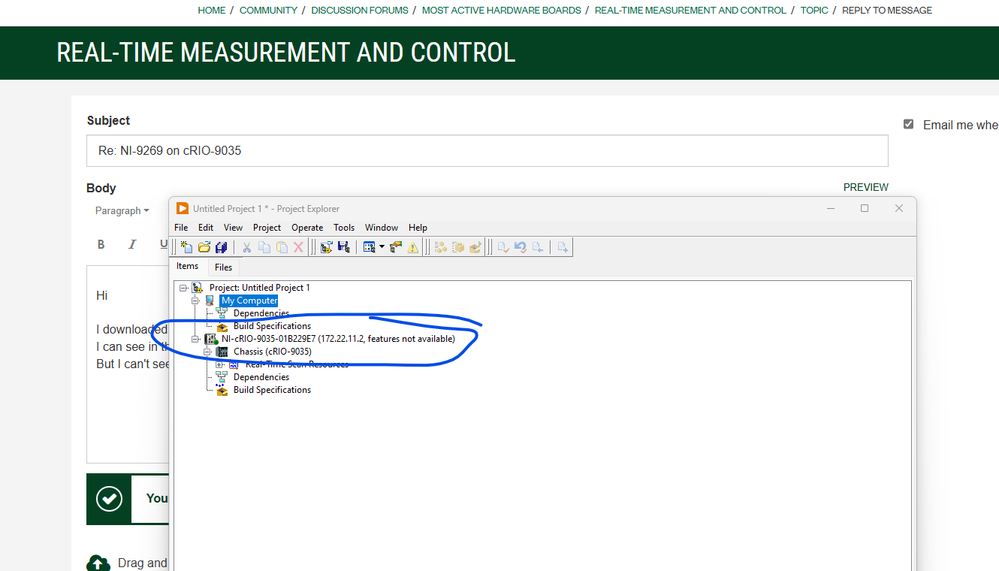
Task: Select the NI-cRIO-9035-01B229E7 target item
Action: click(x=338, y=339)
